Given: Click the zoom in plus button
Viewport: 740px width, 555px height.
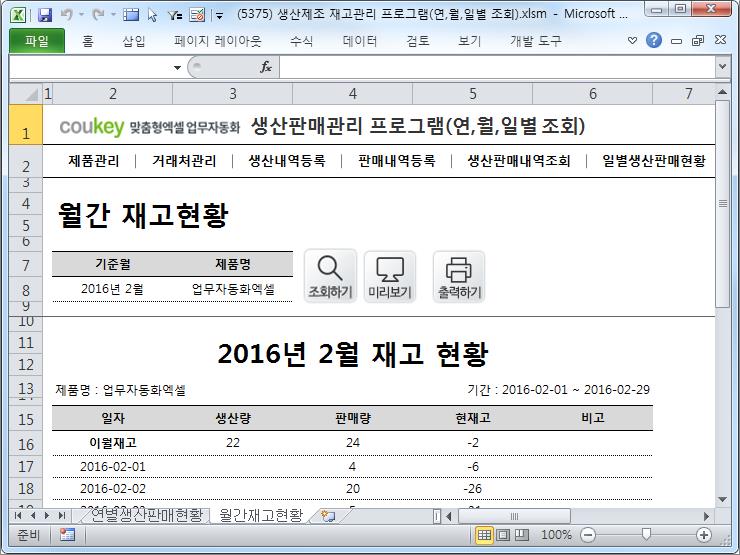Looking at the screenshot, I should click(x=704, y=535).
